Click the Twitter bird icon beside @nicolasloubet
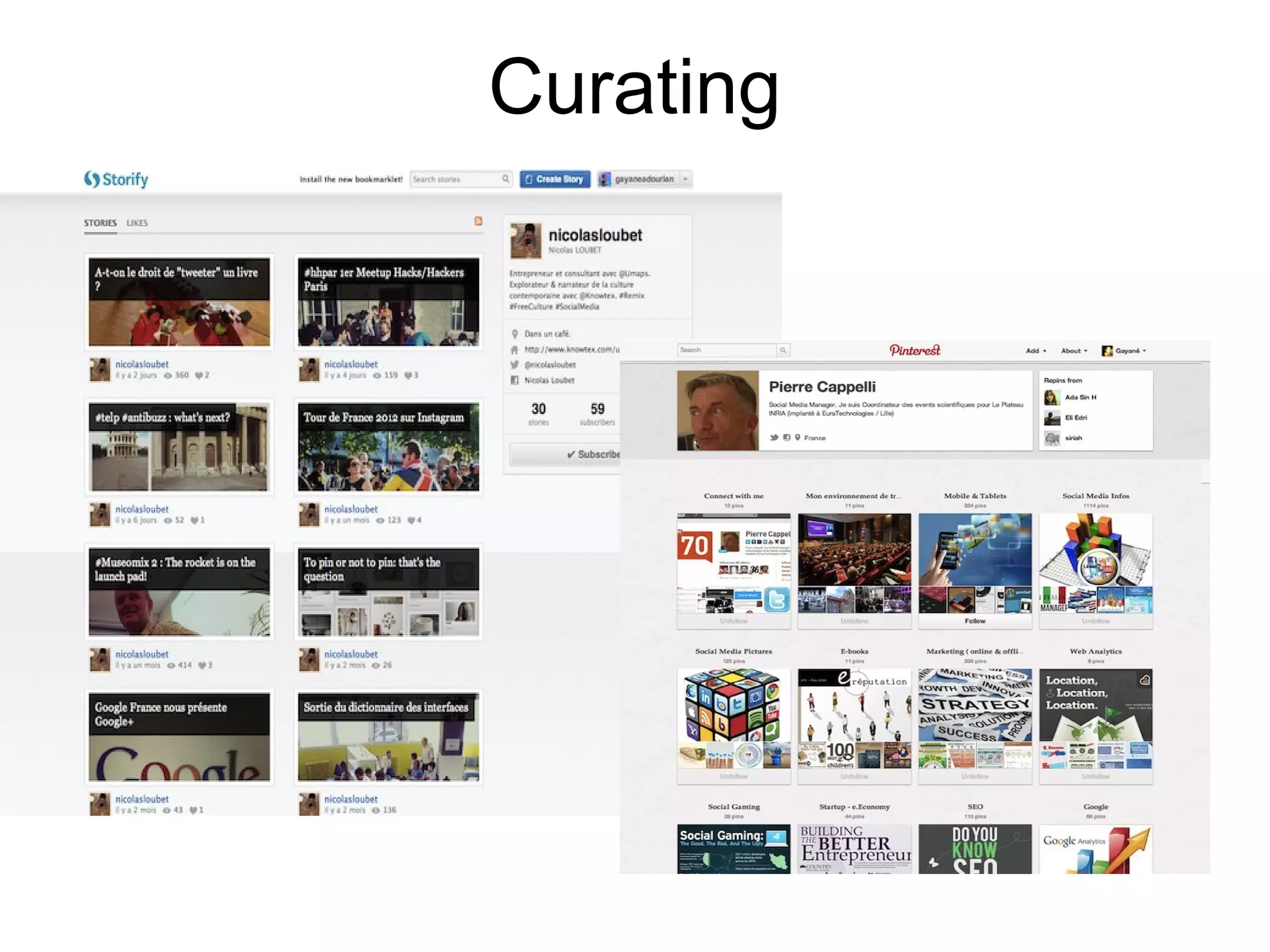This screenshot has height=952, width=1270. tap(514, 365)
